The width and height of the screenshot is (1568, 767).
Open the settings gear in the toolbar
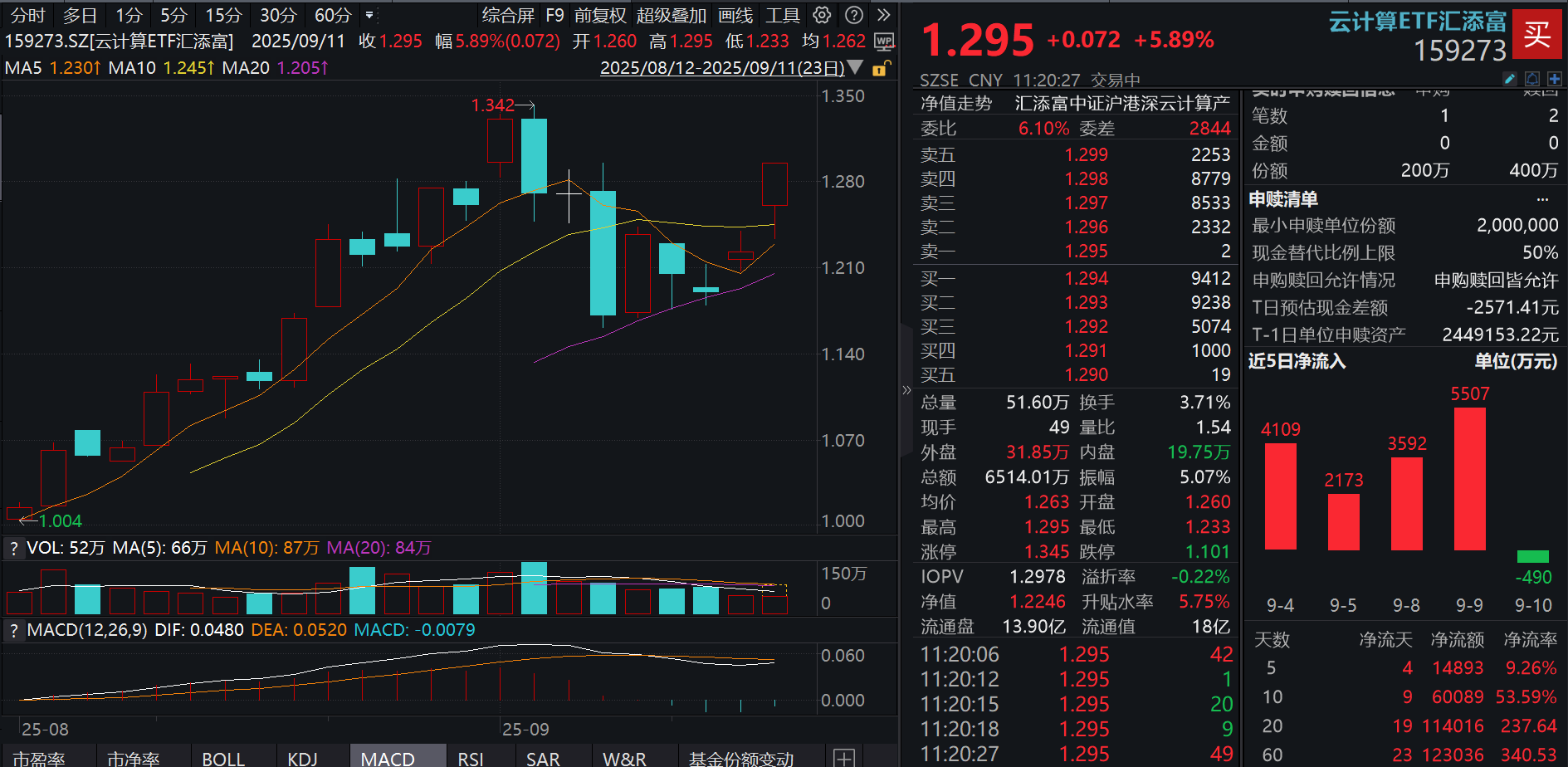click(821, 14)
